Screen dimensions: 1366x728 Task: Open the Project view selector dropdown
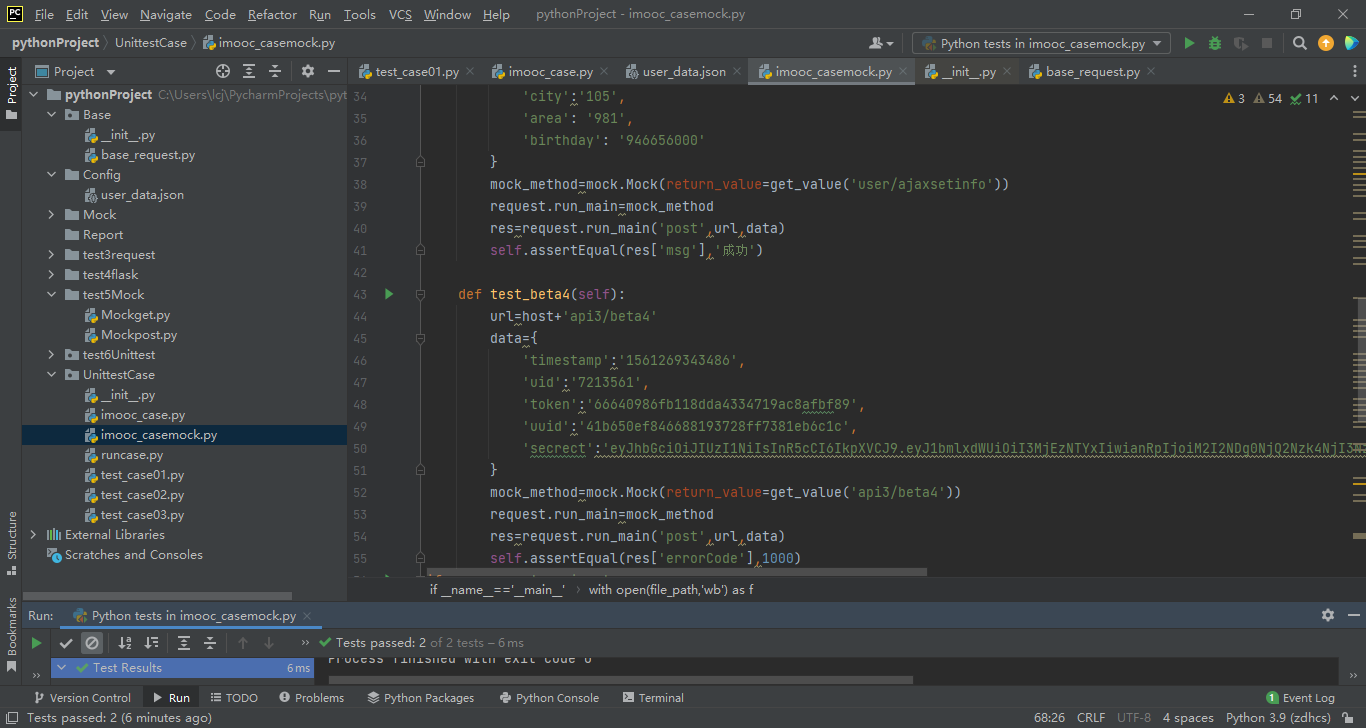pyautogui.click(x=76, y=71)
